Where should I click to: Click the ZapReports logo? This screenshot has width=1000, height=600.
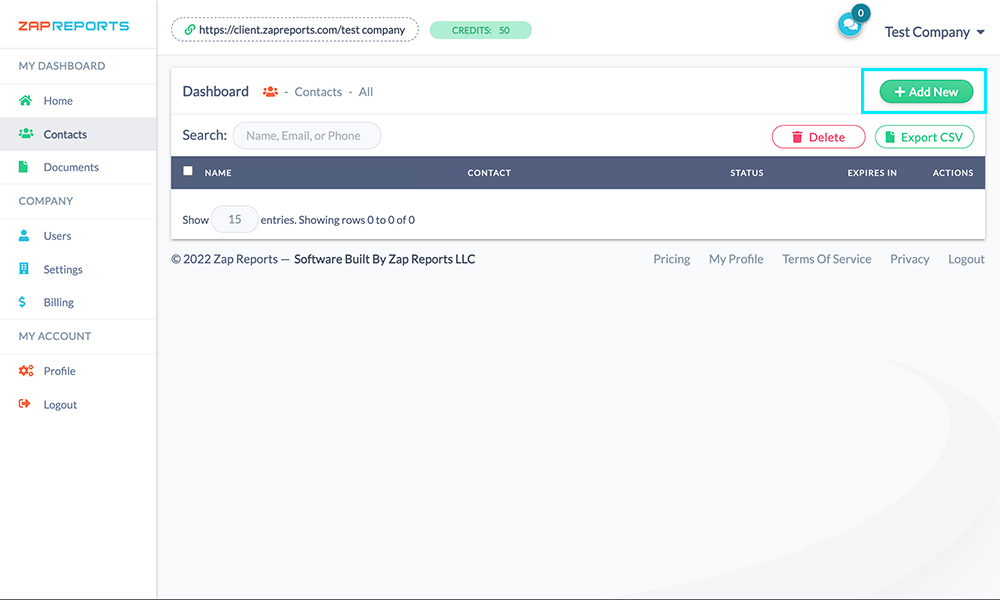click(x=73, y=26)
